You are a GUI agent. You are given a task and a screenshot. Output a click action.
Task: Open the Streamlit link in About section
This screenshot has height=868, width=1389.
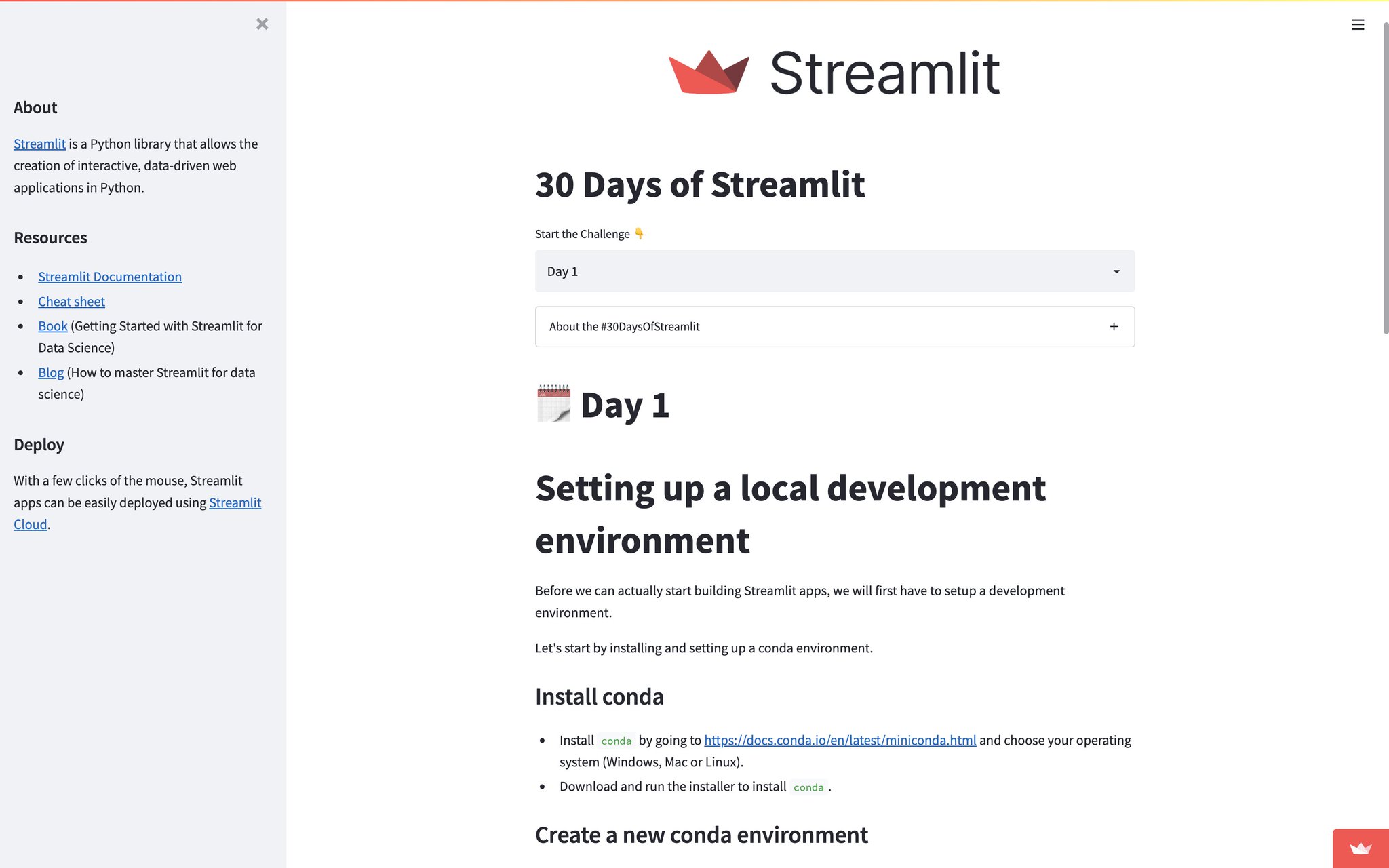coord(39,144)
